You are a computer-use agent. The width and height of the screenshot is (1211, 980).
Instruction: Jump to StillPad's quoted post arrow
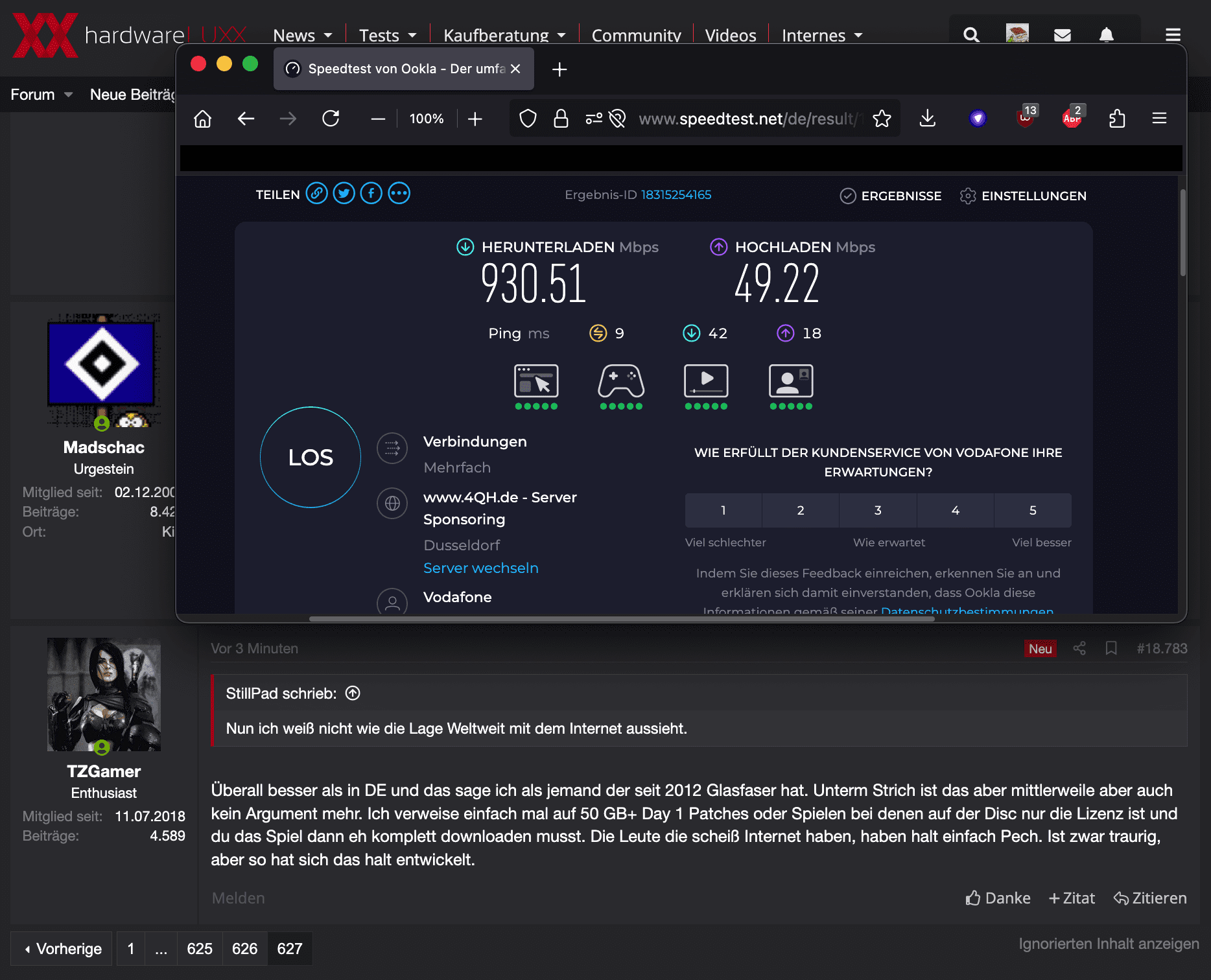coord(353,694)
